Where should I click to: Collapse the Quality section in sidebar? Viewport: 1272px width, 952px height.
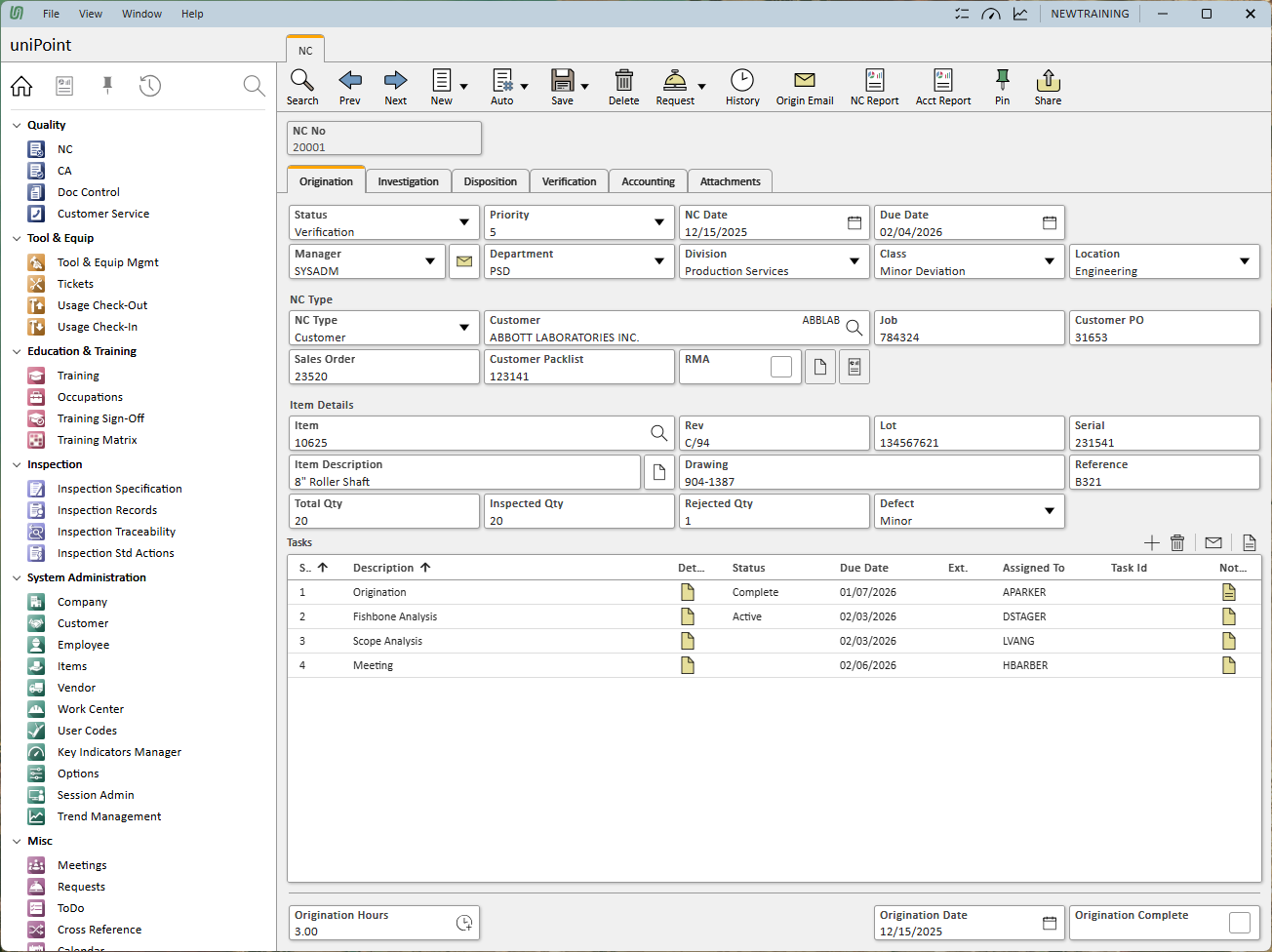[17, 125]
